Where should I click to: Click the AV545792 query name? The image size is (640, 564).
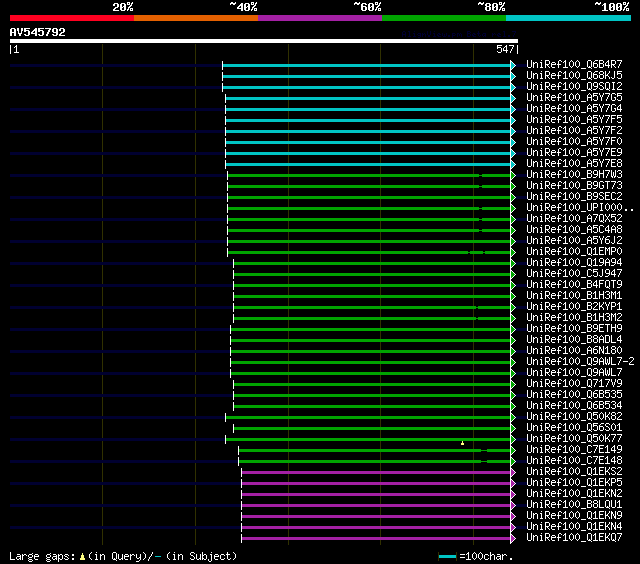[x=38, y=32]
